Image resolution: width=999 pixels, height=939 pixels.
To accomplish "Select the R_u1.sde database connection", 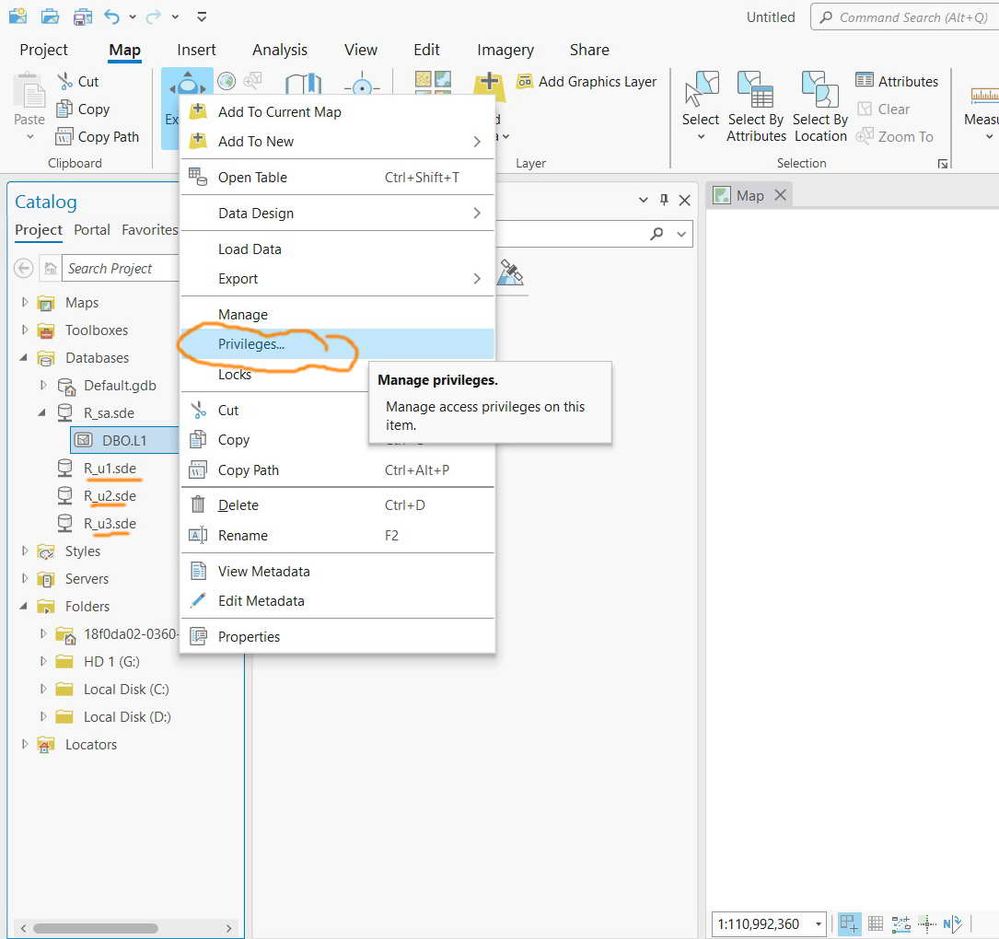I will [110, 468].
